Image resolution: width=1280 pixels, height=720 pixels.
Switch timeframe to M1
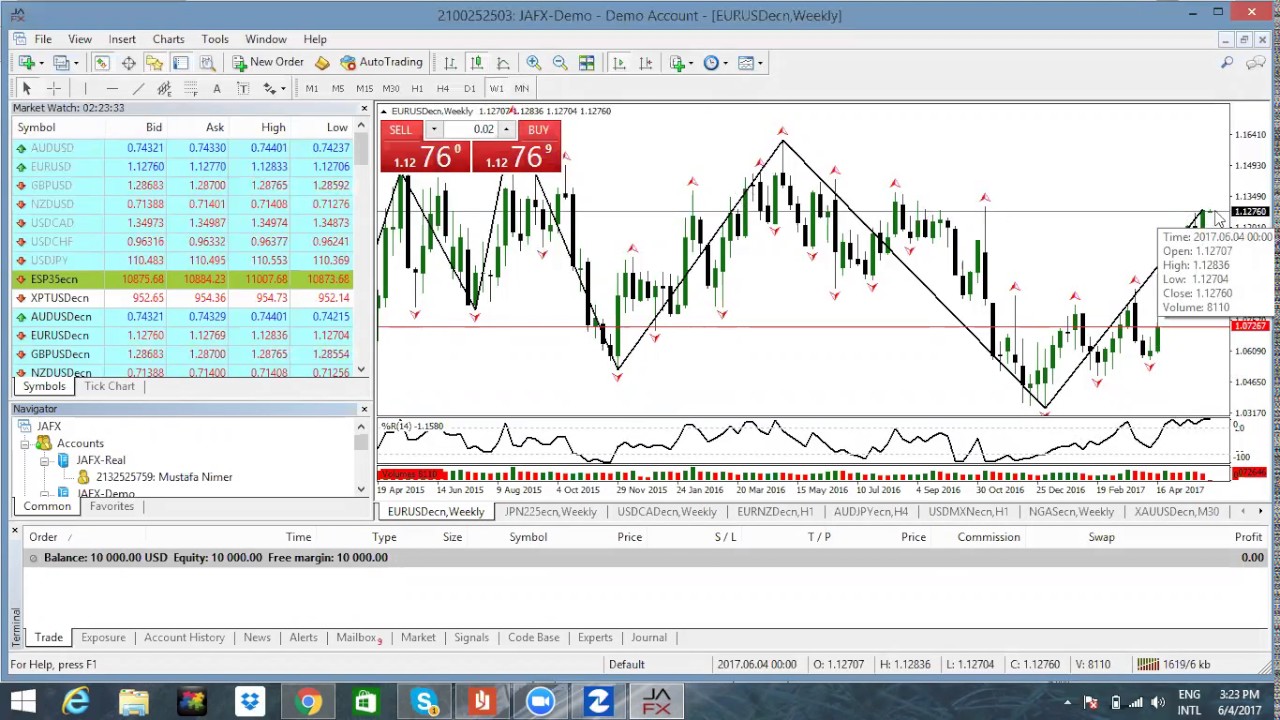(x=312, y=89)
